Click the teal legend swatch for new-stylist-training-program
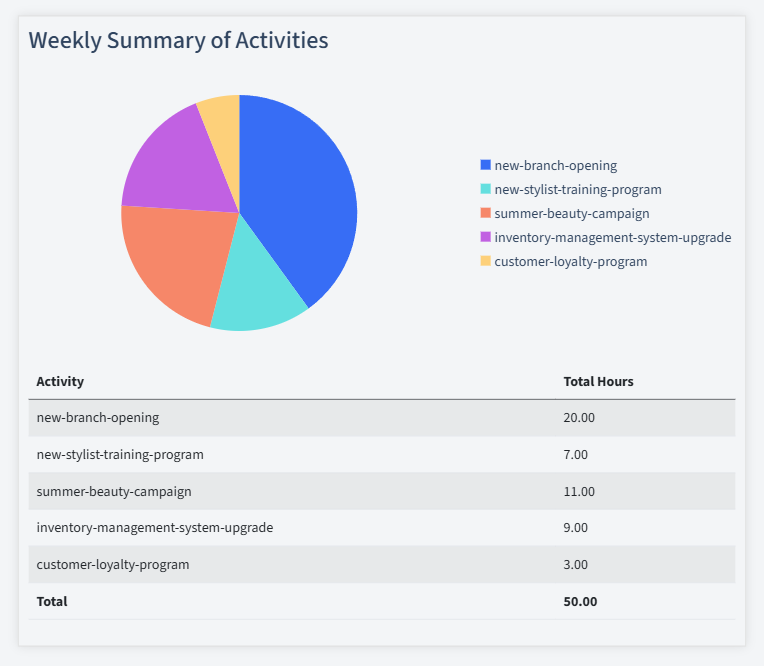The image size is (764, 666). 485,189
